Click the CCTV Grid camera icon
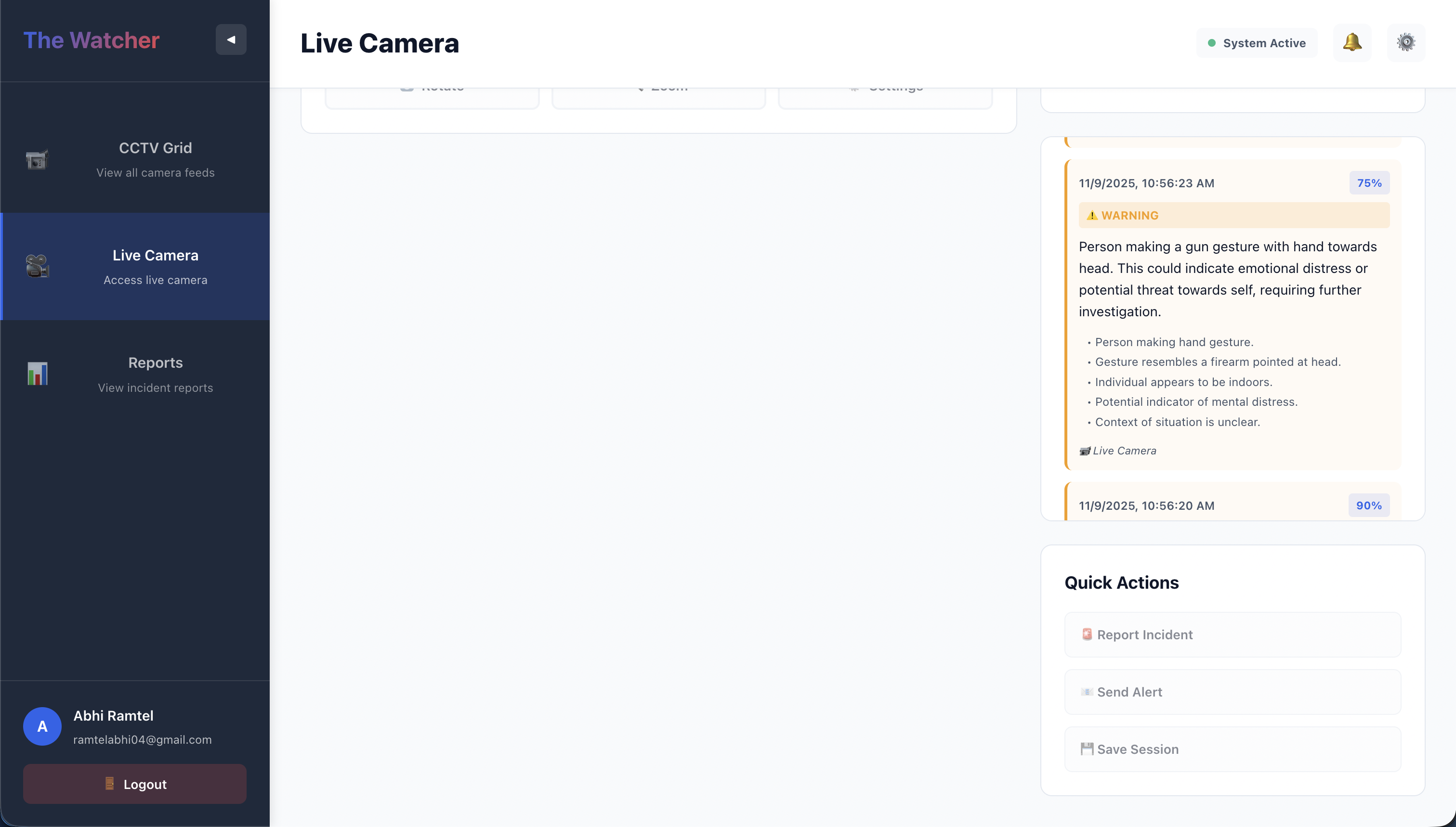1456x827 pixels. pyautogui.click(x=38, y=160)
